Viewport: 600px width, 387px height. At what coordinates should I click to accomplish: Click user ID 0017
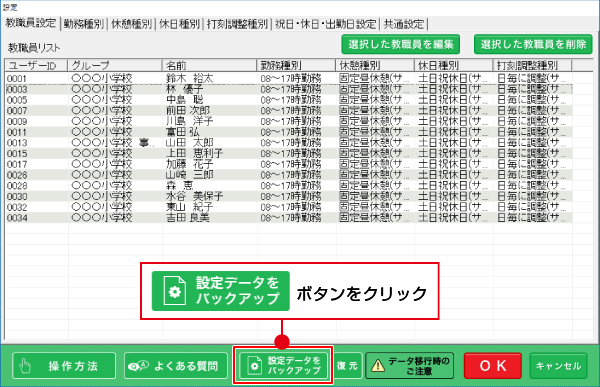coord(17,165)
